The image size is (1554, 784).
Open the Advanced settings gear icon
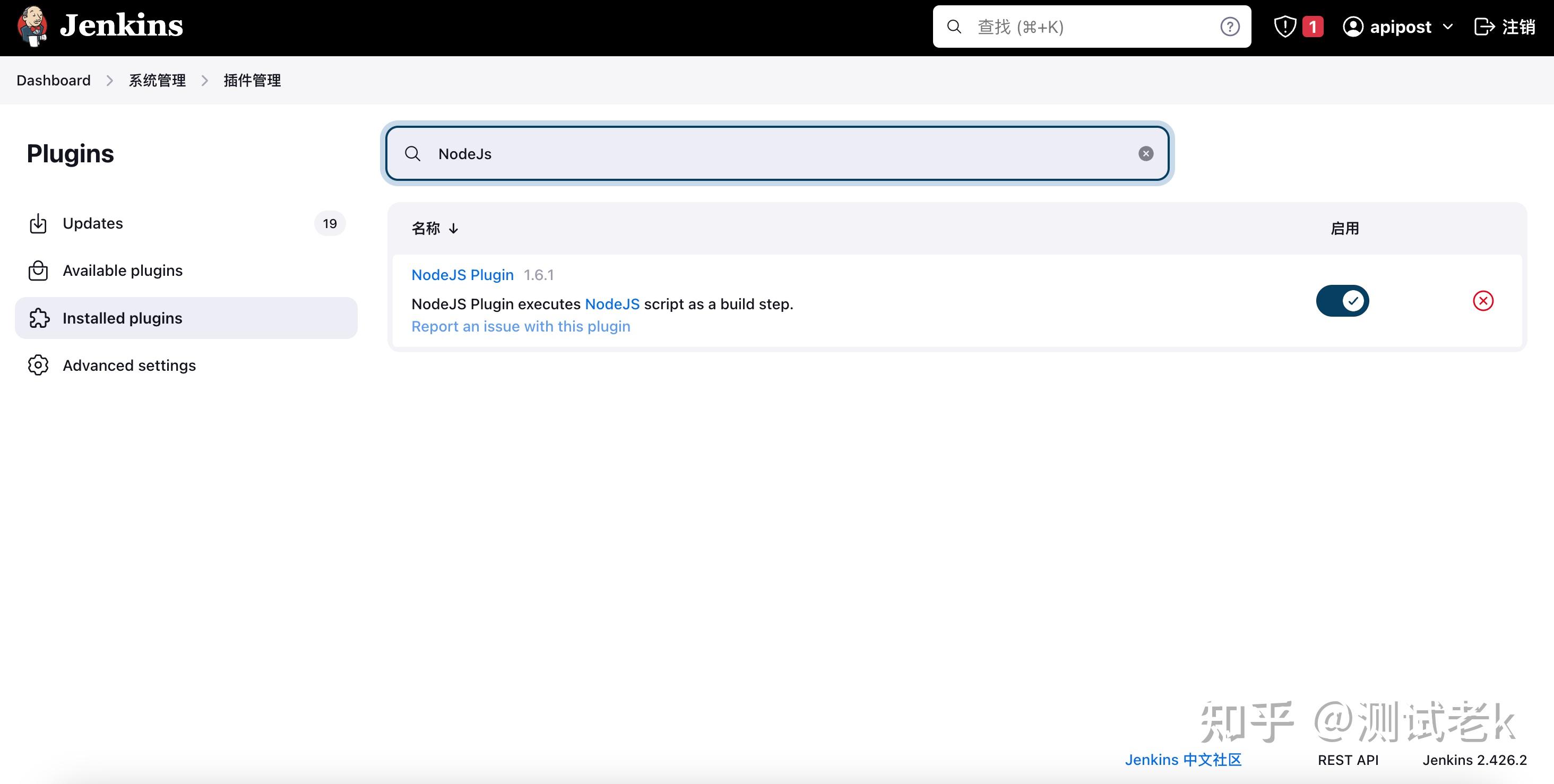pyautogui.click(x=38, y=365)
